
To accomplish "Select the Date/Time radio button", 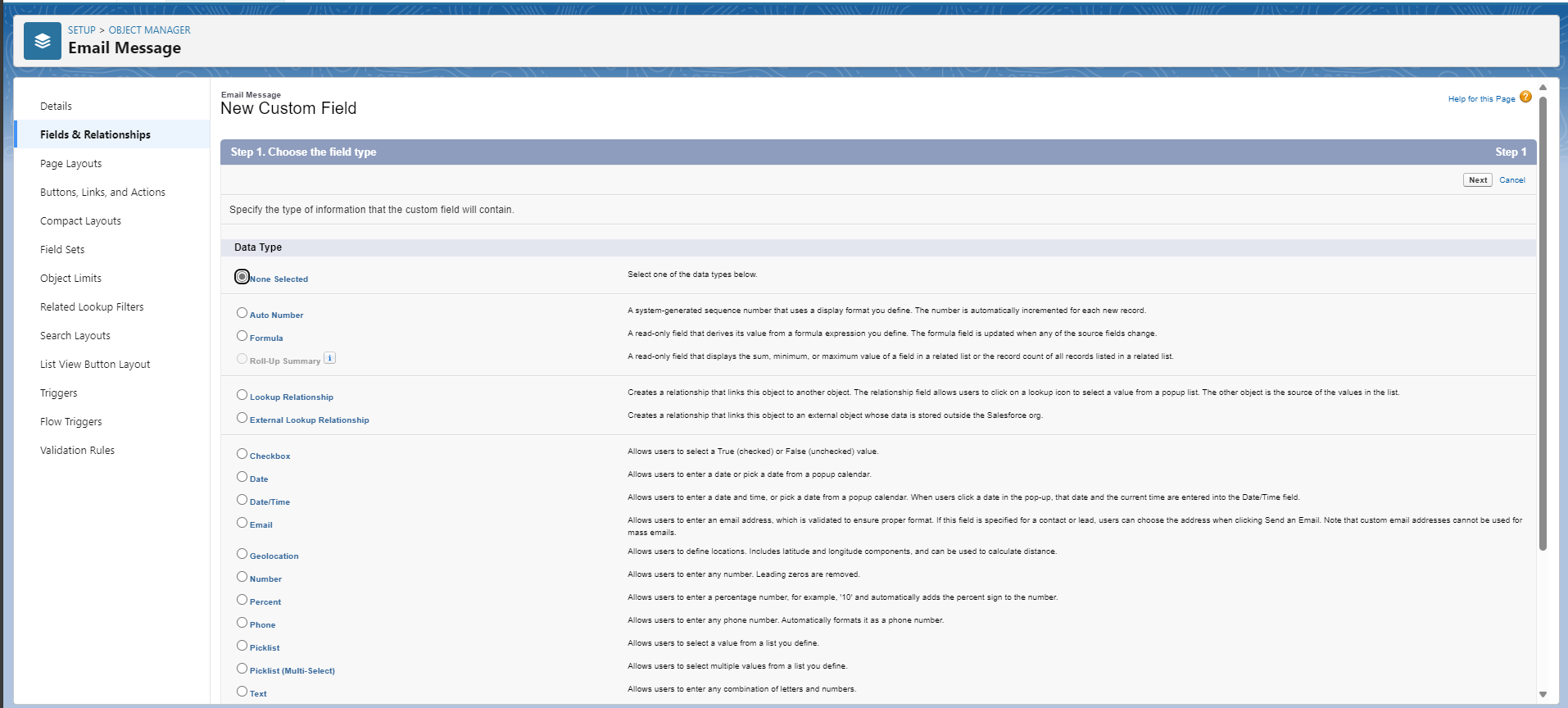I will (242, 500).
